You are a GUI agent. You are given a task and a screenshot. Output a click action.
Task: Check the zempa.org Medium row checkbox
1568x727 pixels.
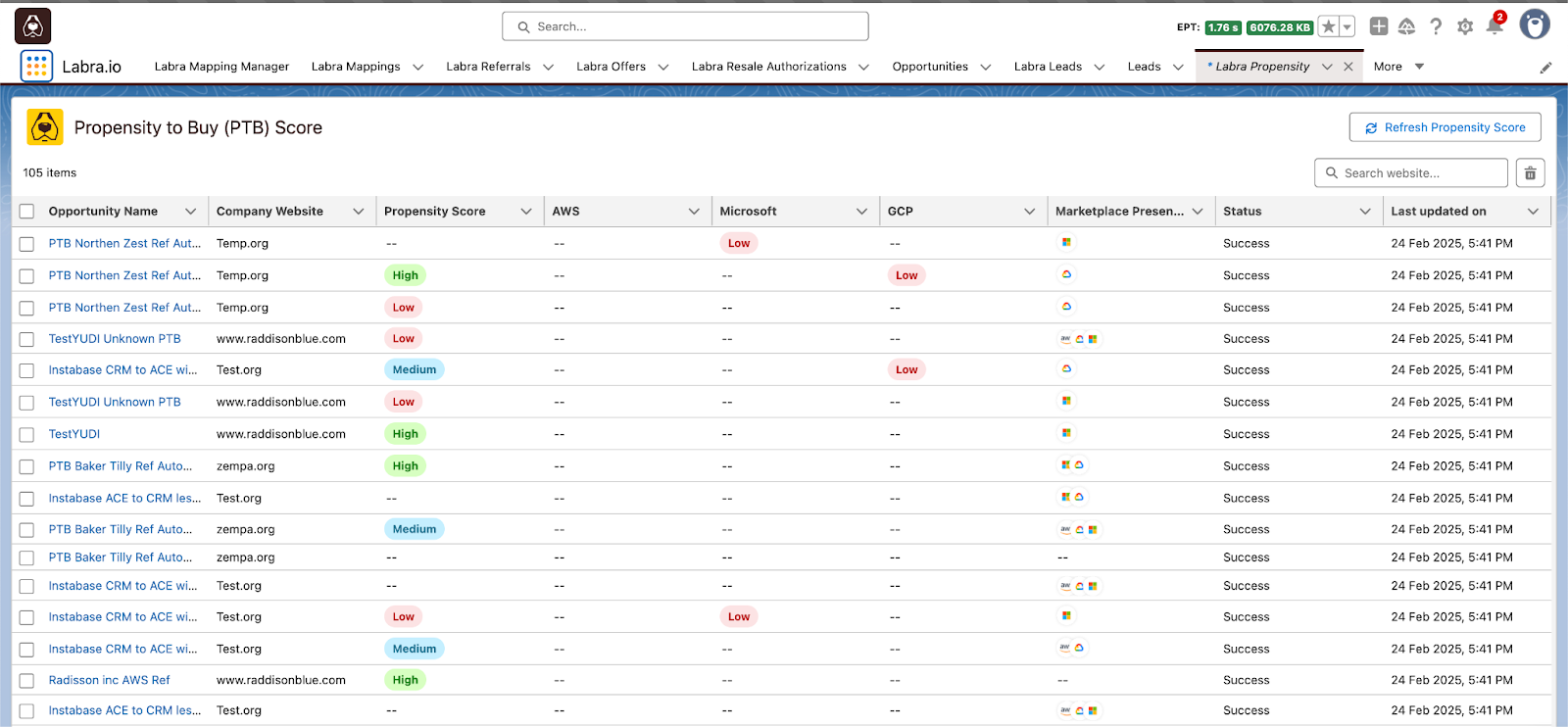[x=26, y=530]
